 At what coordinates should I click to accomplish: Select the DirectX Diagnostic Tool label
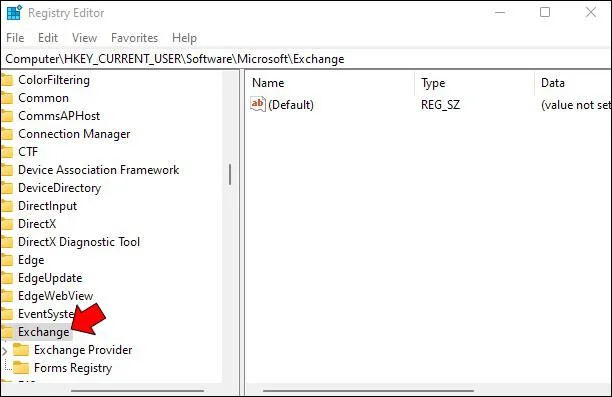pyautogui.click(x=79, y=242)
